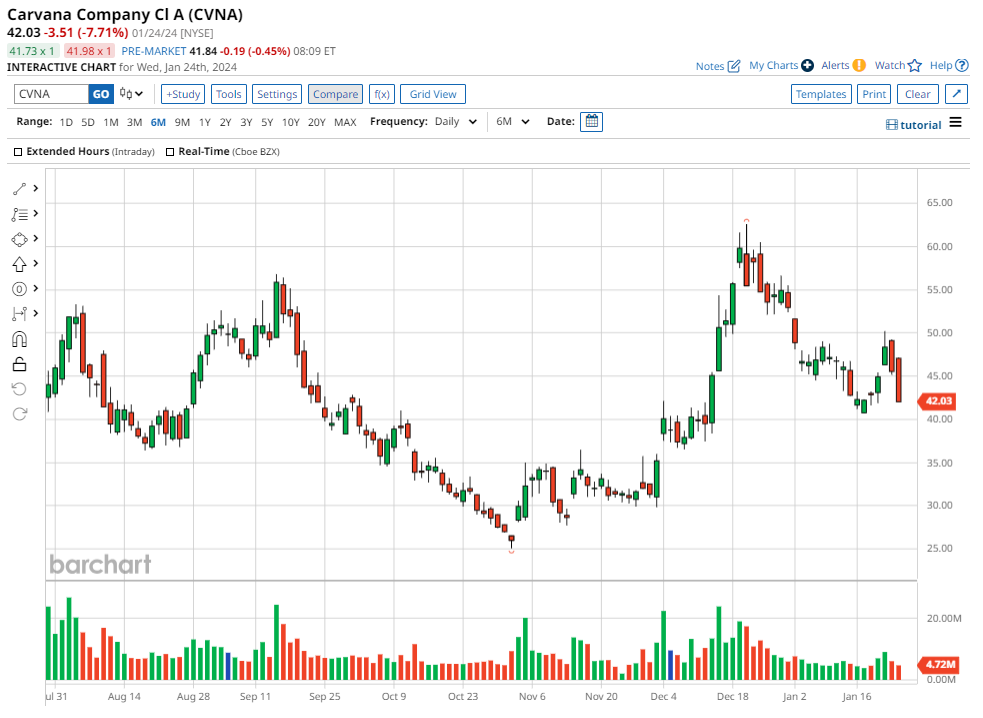This screenshot has height=718, width=983.
Task: Expand annotation tool options chevron
Action: coord(36,213)
